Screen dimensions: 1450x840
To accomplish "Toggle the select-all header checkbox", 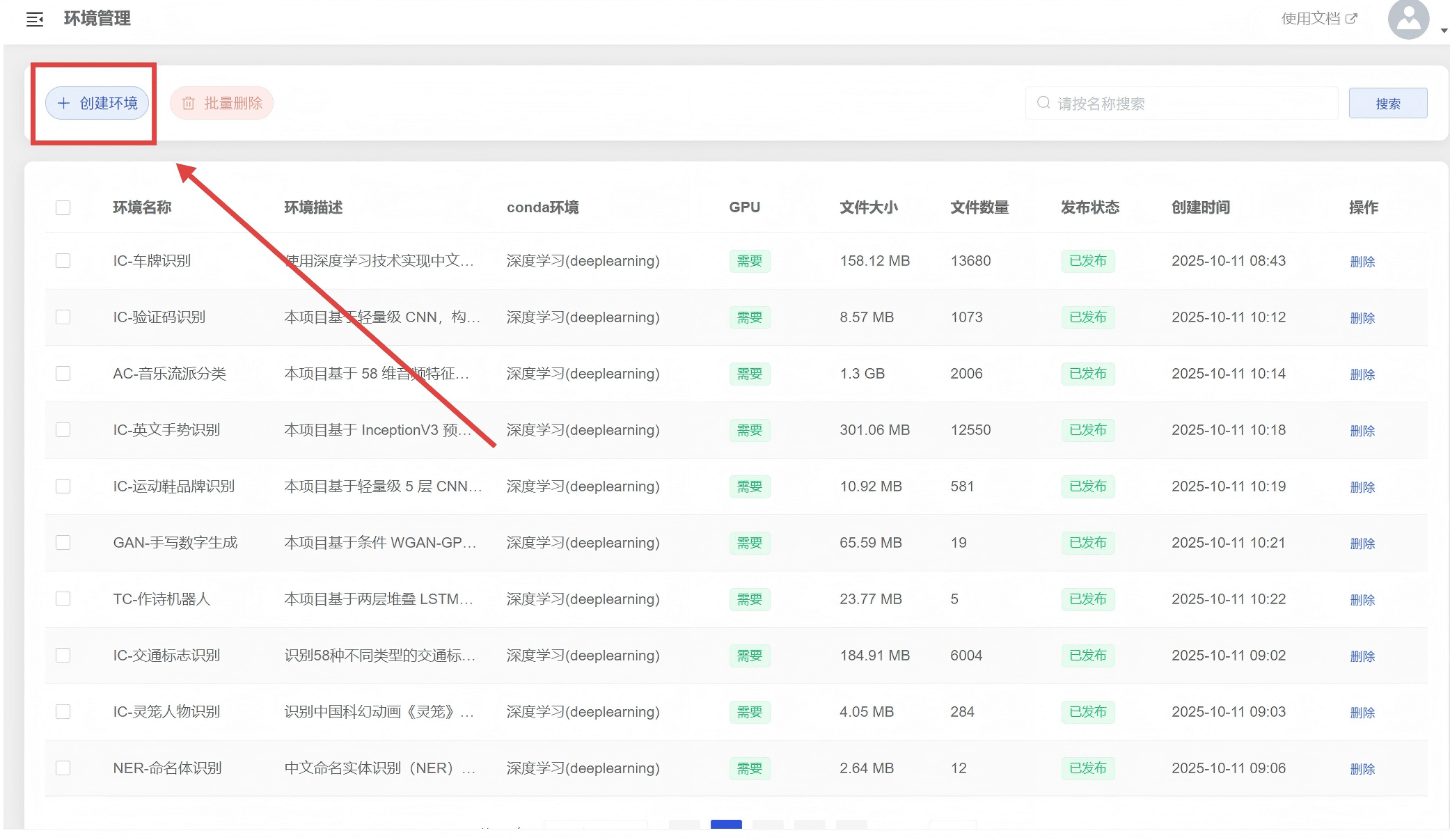I will pos(63,207).
